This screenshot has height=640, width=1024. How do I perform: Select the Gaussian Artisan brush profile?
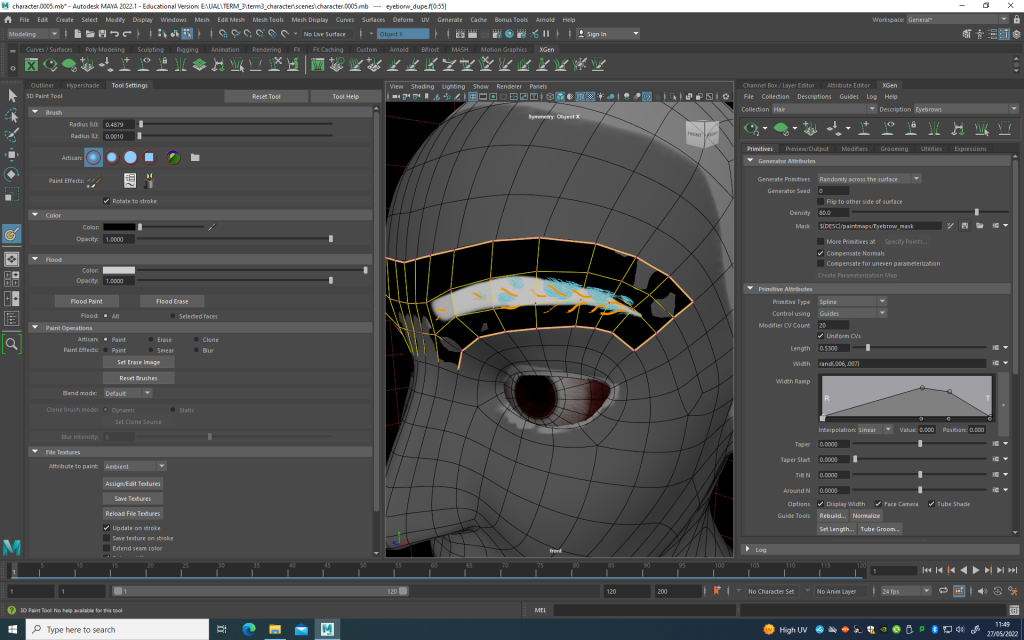93,157
